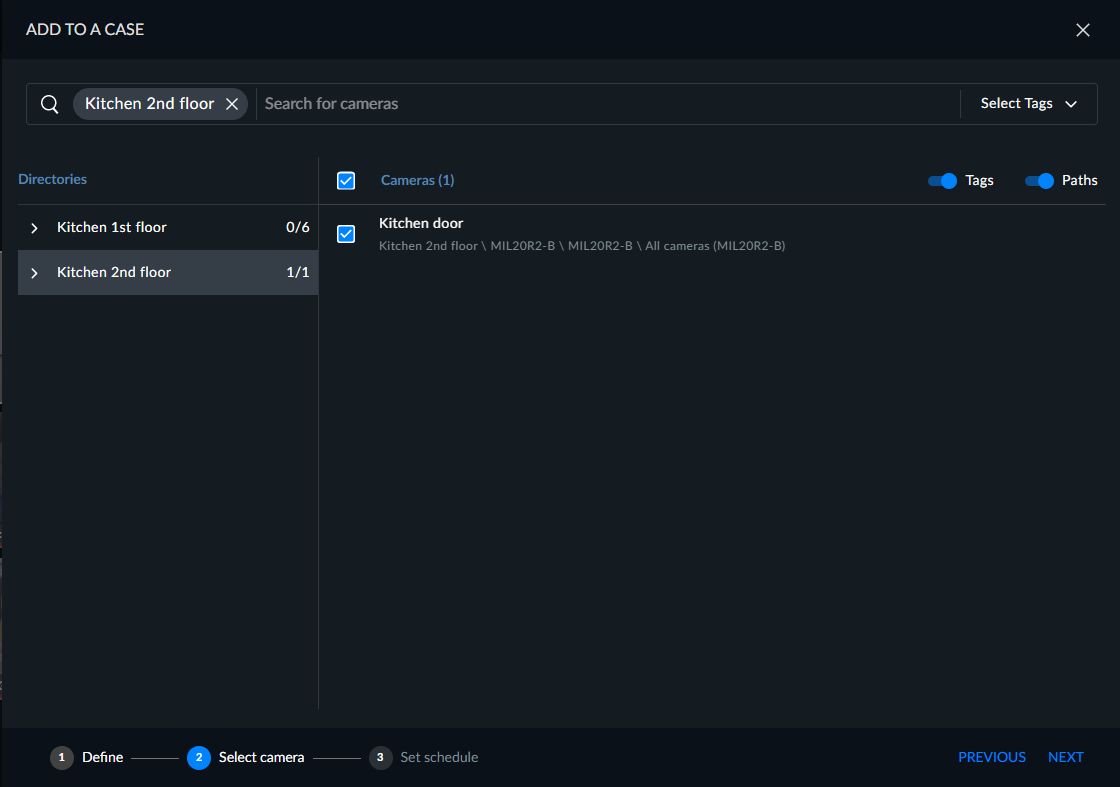Close the Add to a Case dialog
The height and width of the screenshot is (787, 1120).
(1083, 30)
